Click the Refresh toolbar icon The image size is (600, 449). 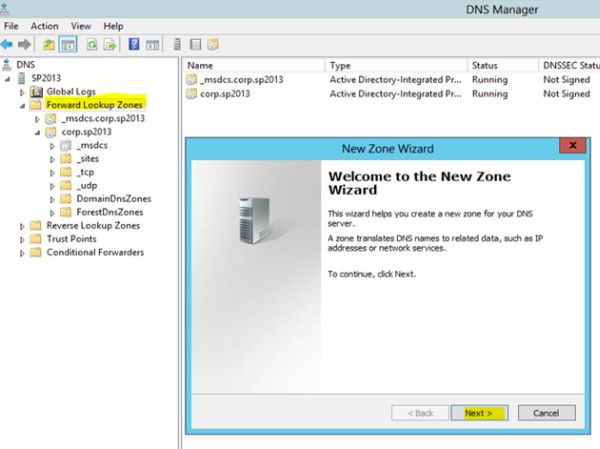92,45
